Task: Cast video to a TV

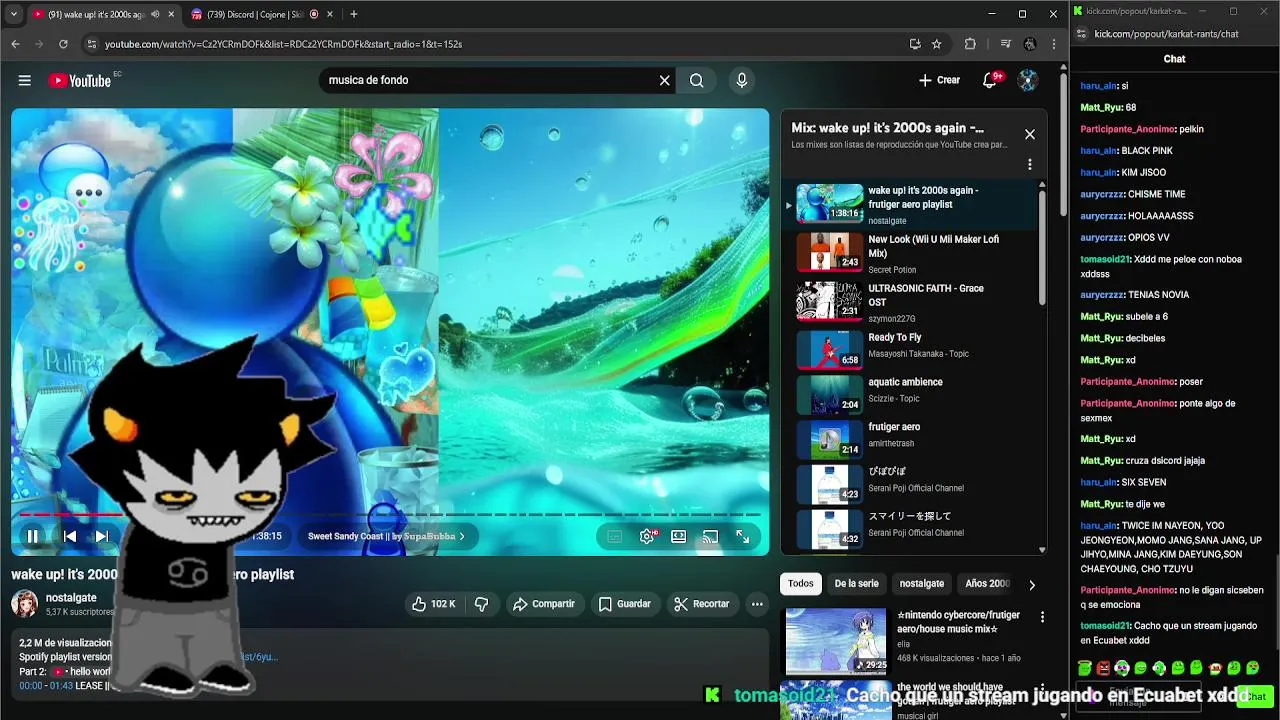Action: tap(710, 536)
